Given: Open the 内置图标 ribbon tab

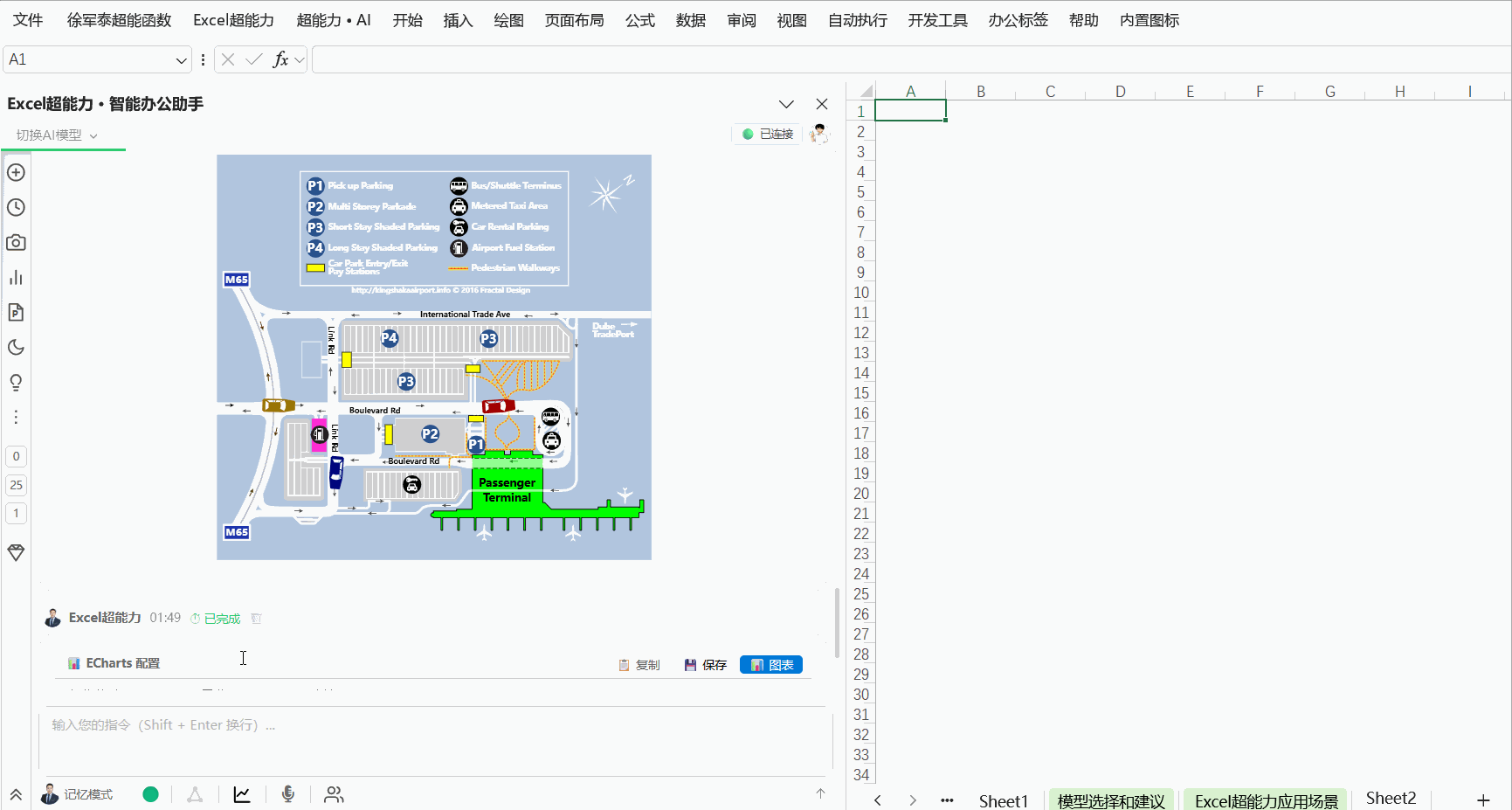Looking at the screenshot, I should point(1150,20).
